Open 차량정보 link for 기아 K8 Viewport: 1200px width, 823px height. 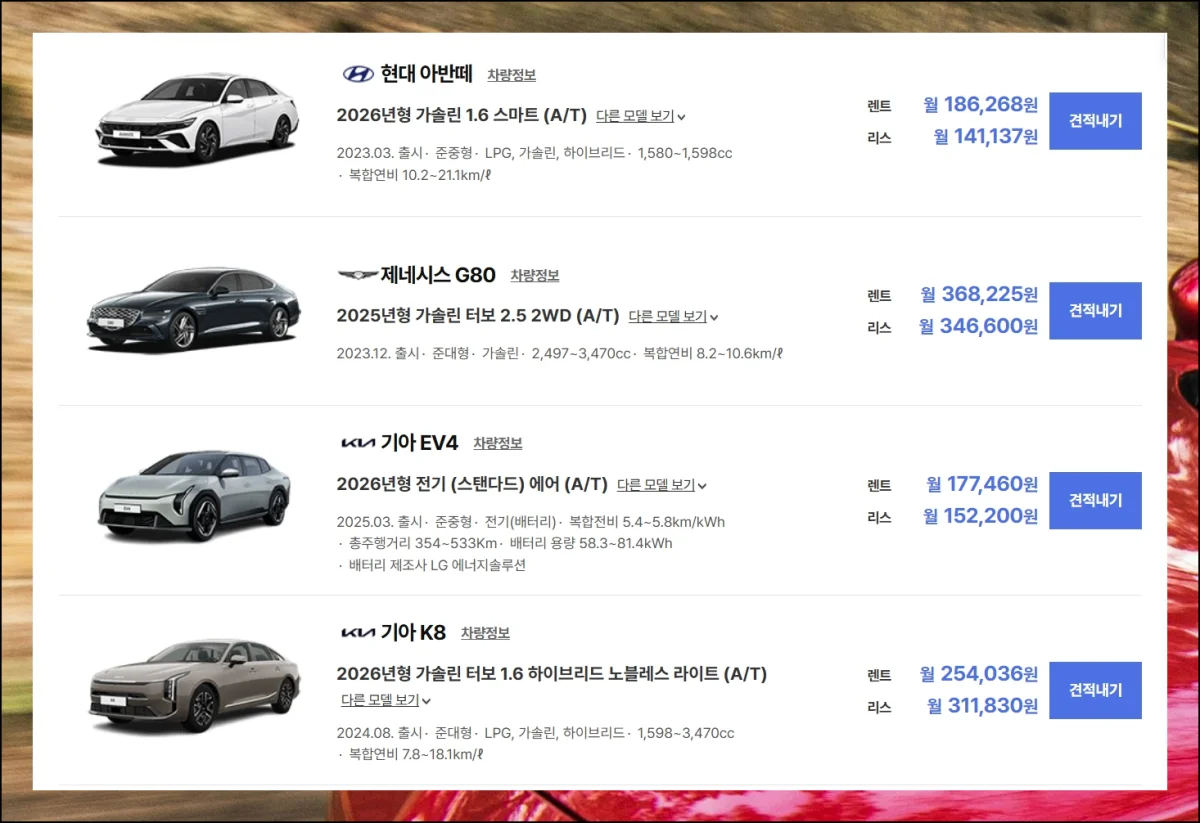485,633
